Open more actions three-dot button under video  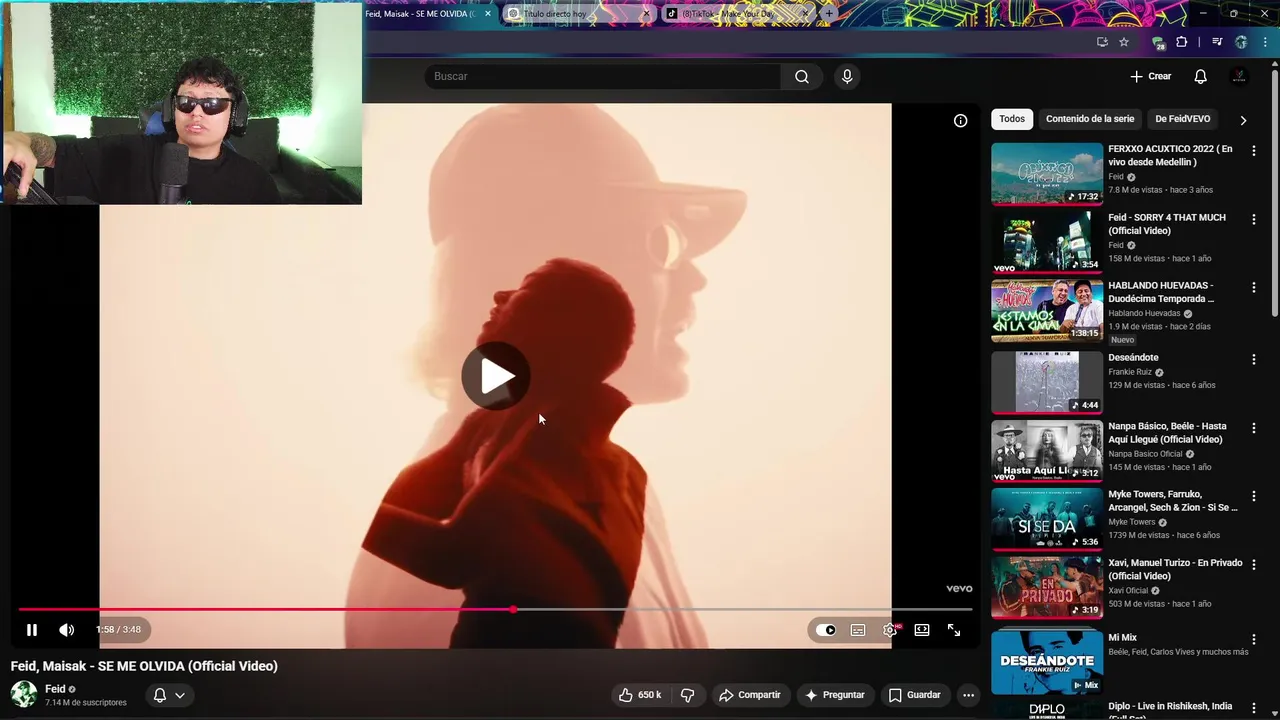point(968,695)
